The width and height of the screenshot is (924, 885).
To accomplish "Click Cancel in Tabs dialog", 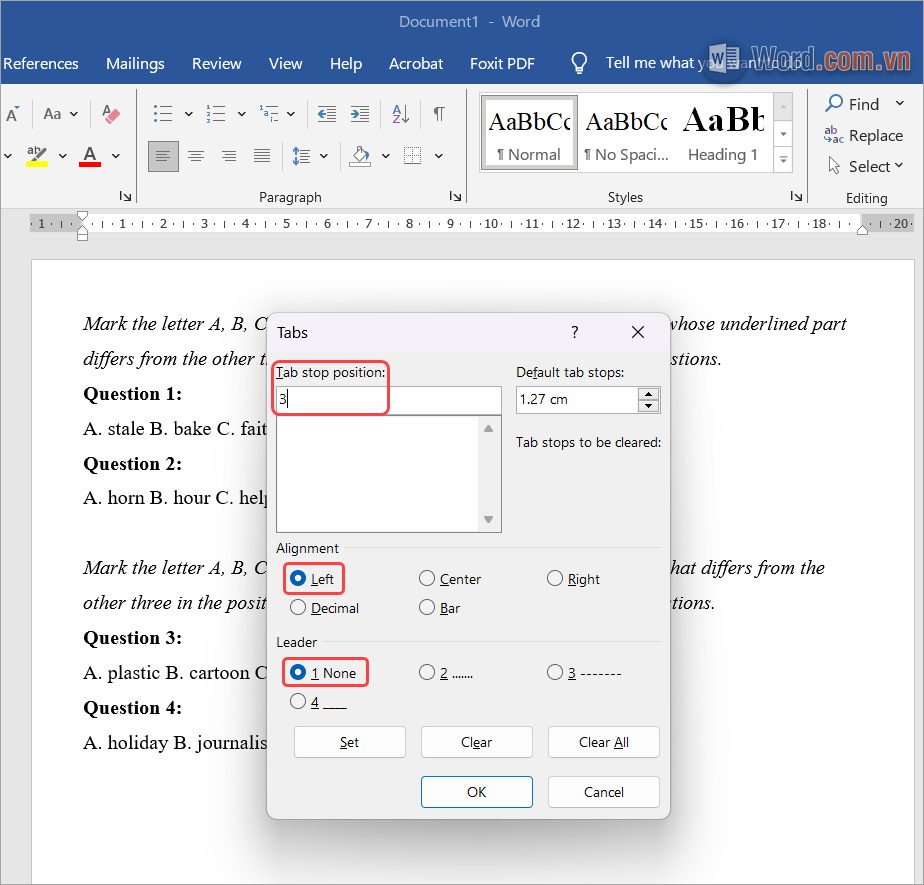I will [x=603, y=792].
